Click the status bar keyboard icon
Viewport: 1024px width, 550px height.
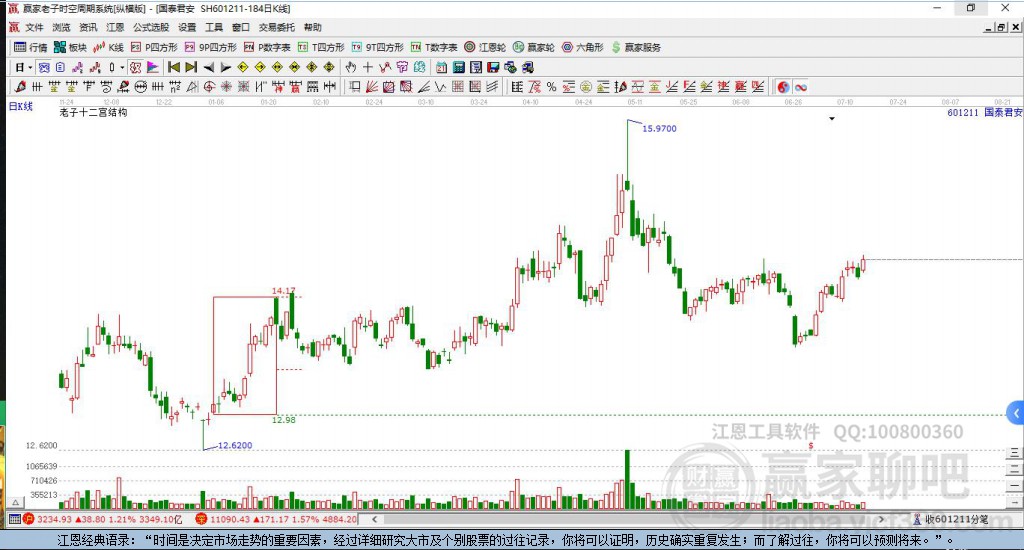click(14, 519)
